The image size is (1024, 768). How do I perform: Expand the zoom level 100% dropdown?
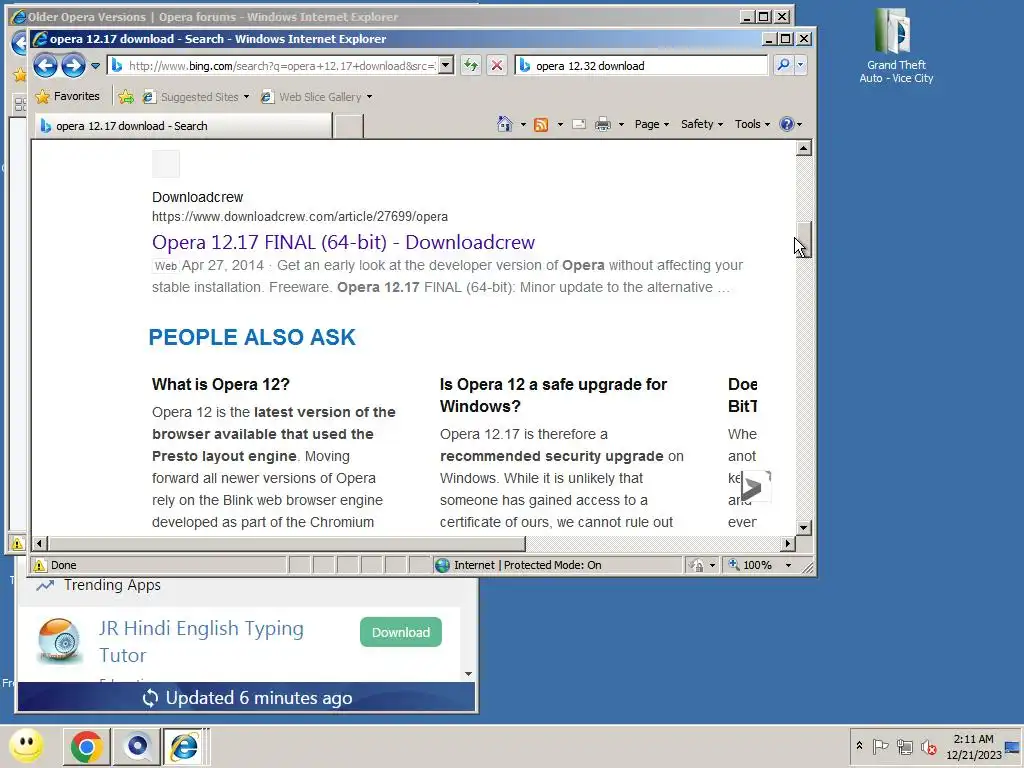788,566
